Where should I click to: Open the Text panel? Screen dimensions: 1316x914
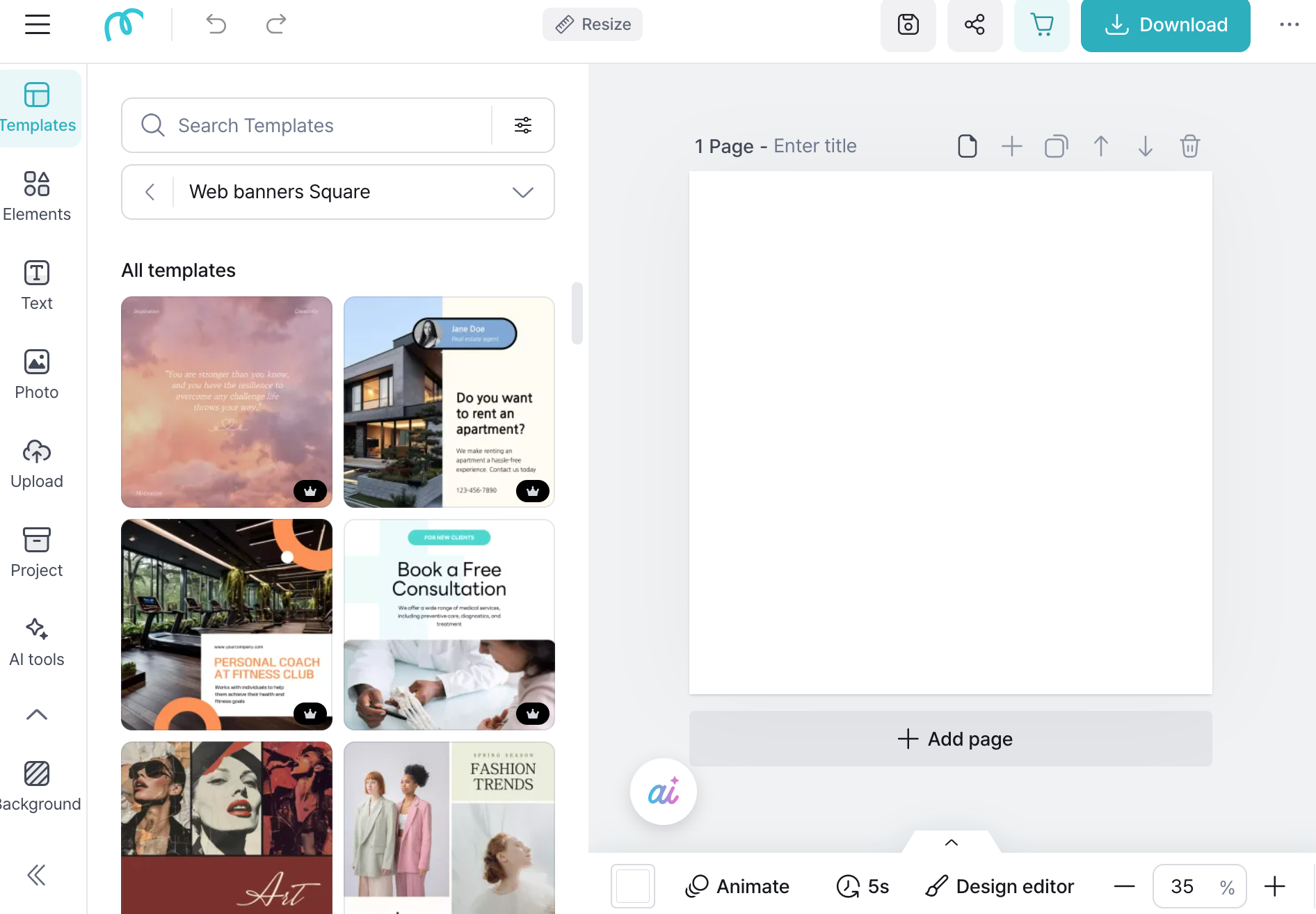point(37,286)
